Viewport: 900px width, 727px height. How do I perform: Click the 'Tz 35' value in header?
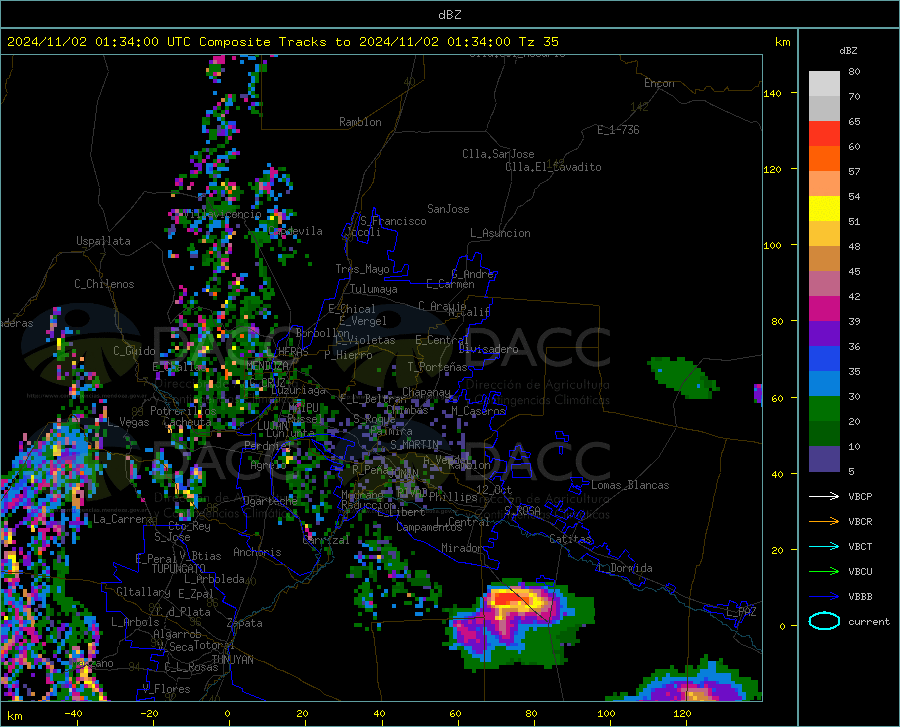pos(538,42)
